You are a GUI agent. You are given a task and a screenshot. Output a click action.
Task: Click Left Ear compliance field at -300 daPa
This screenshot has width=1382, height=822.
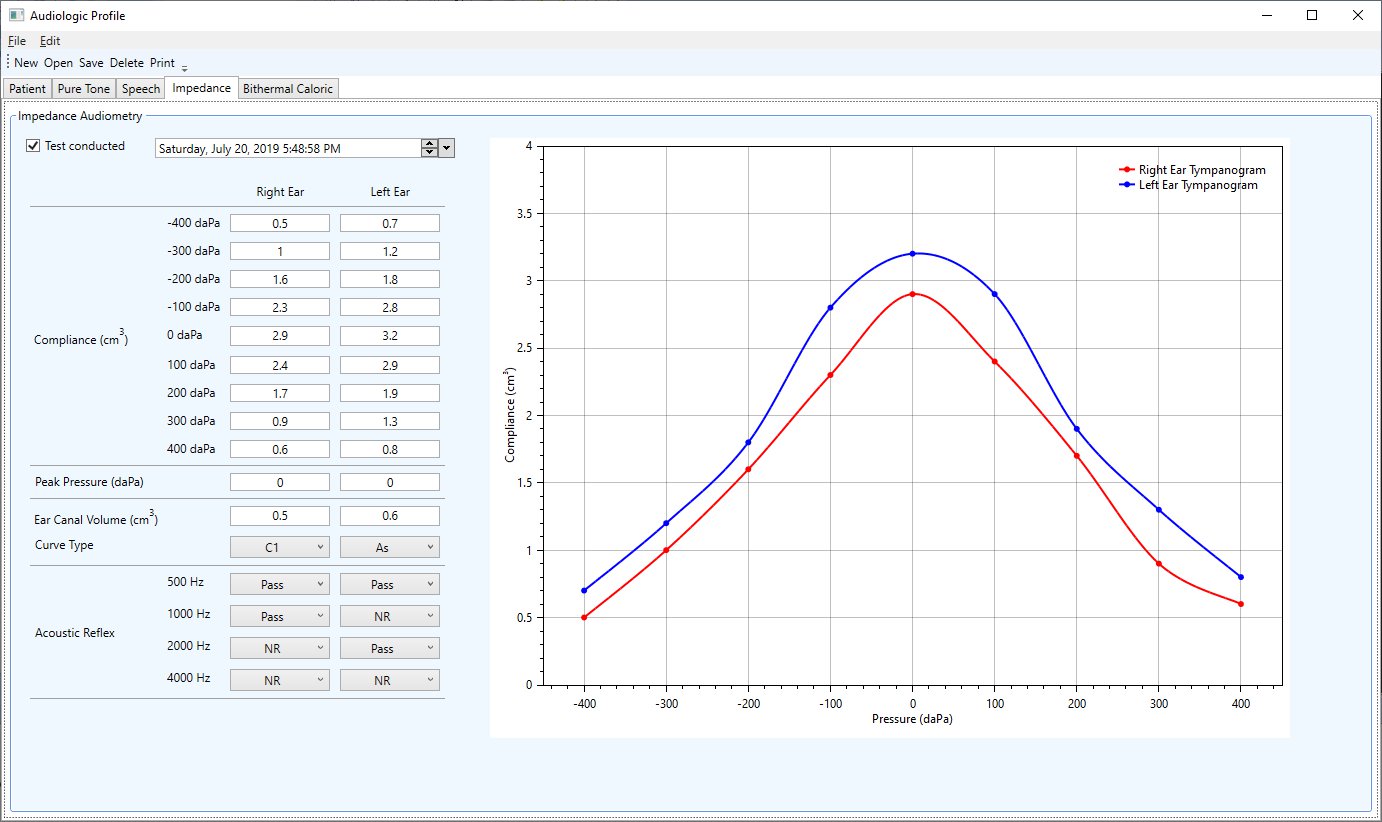390,251
